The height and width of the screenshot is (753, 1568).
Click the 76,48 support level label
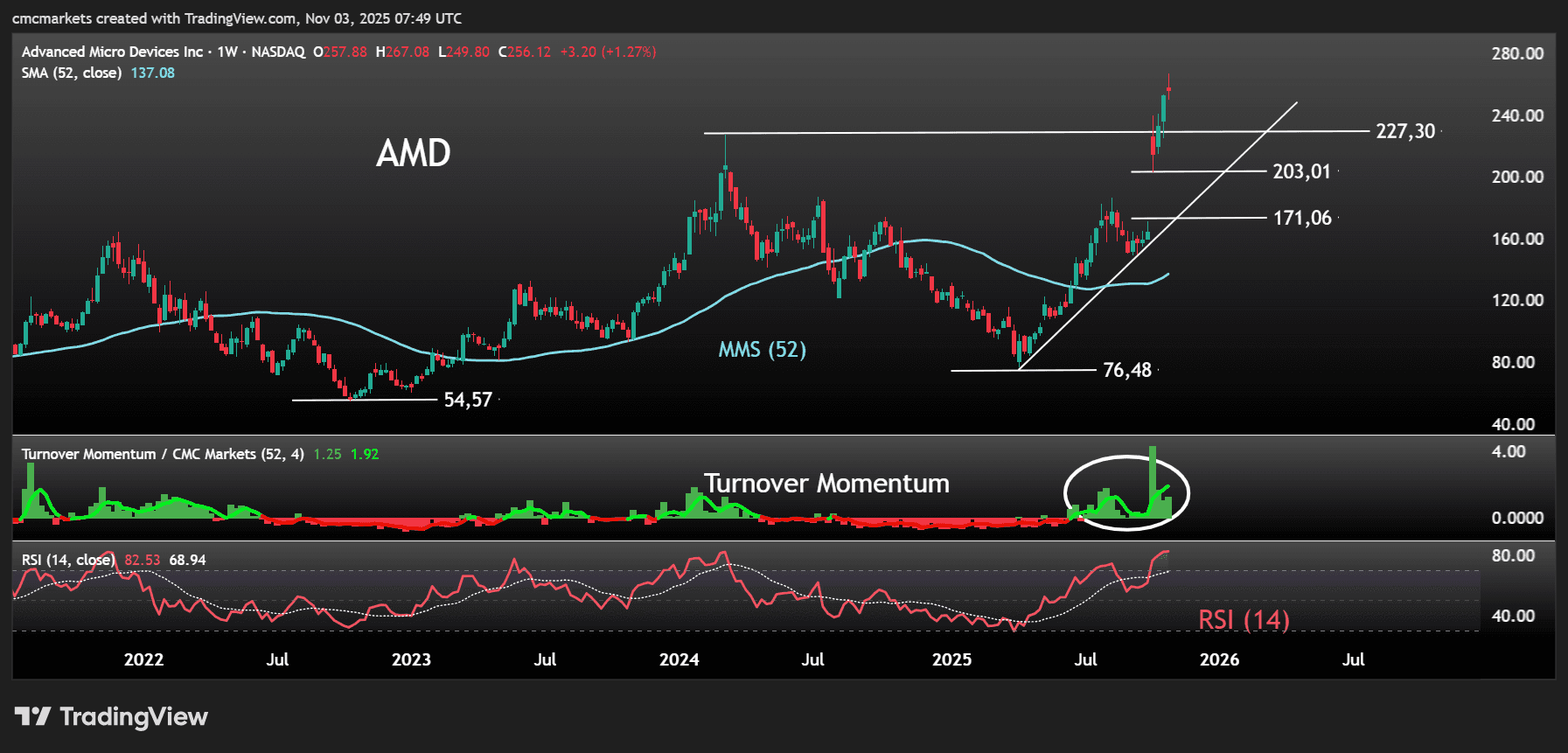(x=1127, y=370)
